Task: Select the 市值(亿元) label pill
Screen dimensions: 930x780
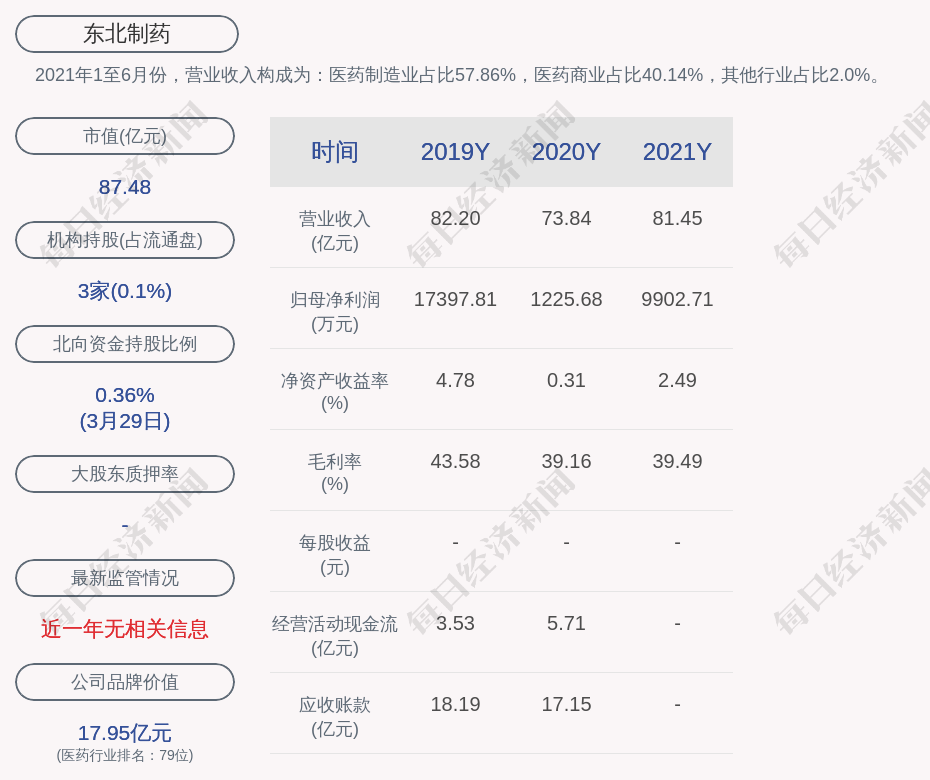Action: point(125,136)
